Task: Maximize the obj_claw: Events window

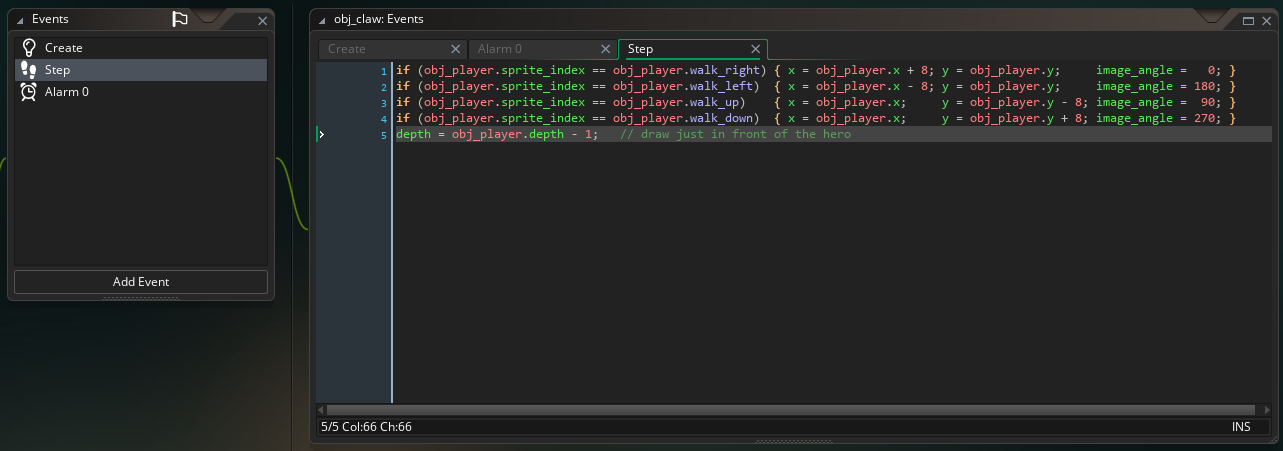Action: tap(1248, 20)
